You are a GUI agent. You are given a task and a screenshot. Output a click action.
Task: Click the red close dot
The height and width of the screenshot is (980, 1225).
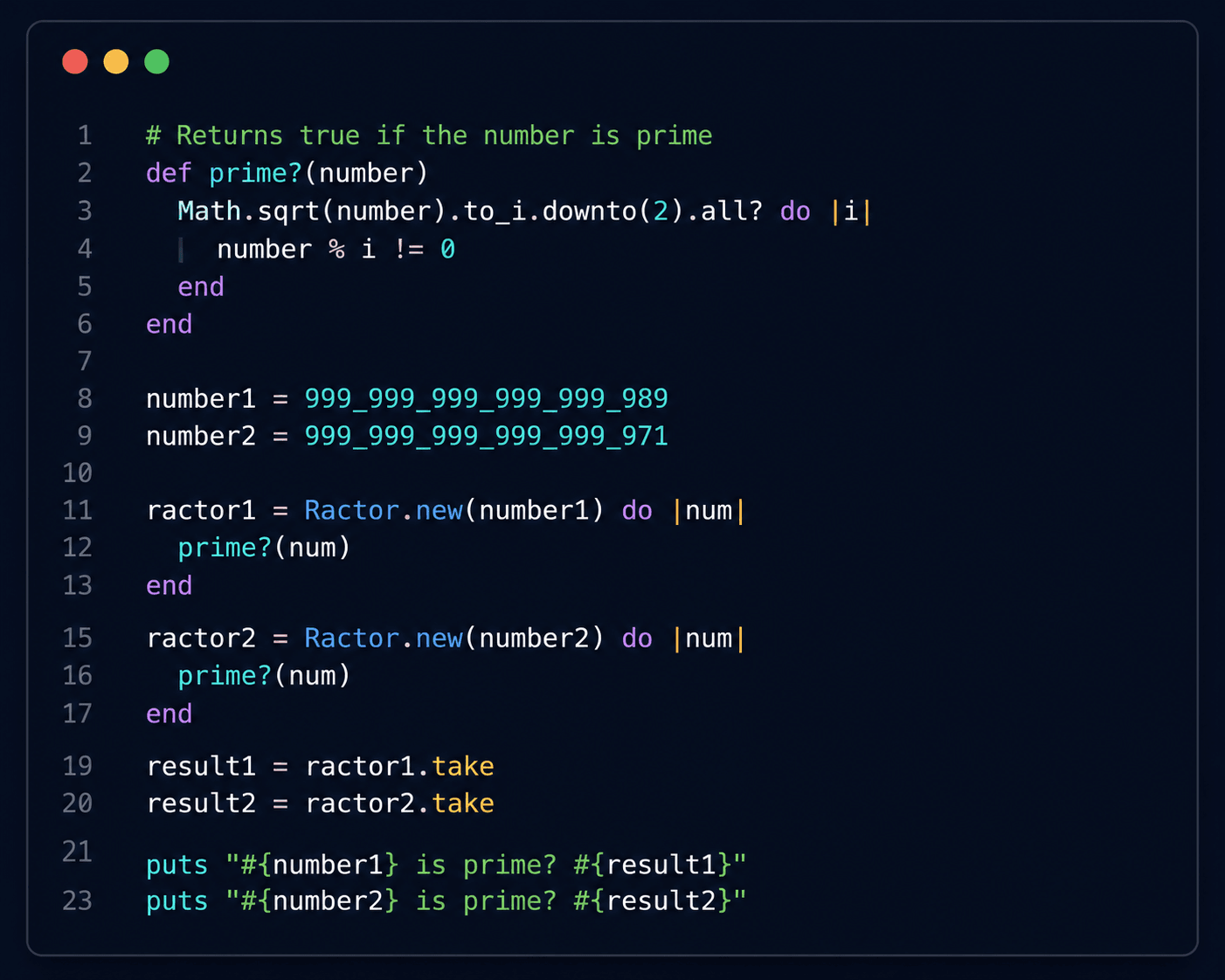pyautogui.click(x=75, y=62)
